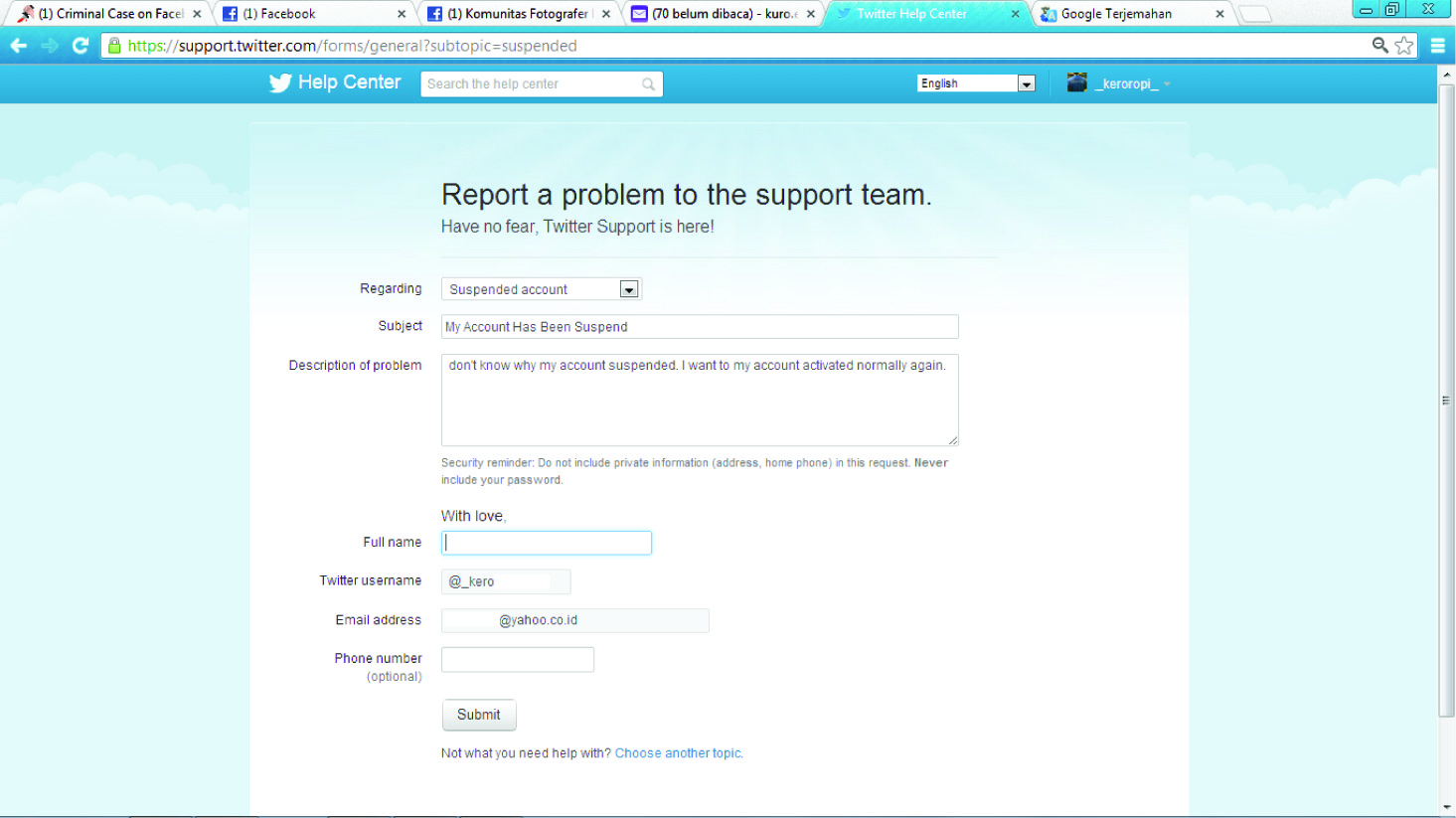The height and width of the screenshot is (818, 1456).
Task: Open a new tab button
Action: pos(1255,14)
